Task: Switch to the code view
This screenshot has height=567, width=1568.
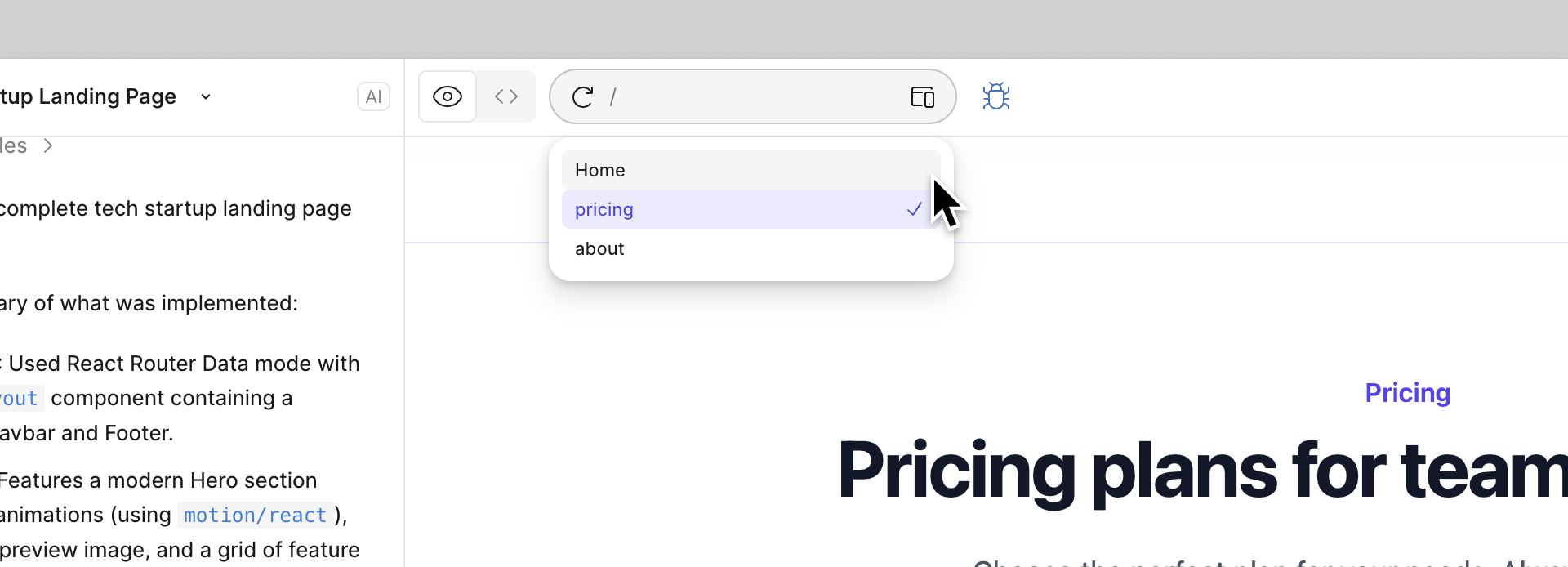Action: pyautogui.click(x=506, y=97)
